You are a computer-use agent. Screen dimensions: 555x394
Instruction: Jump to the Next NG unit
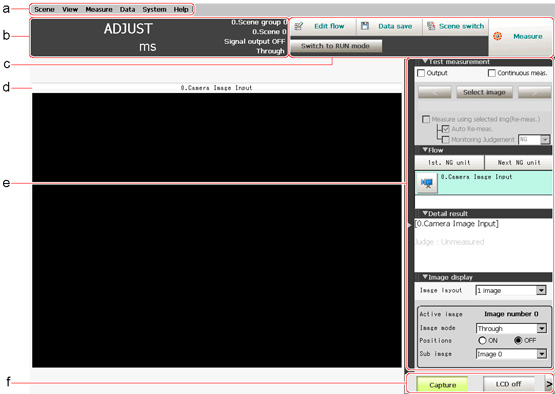point(519,162)
